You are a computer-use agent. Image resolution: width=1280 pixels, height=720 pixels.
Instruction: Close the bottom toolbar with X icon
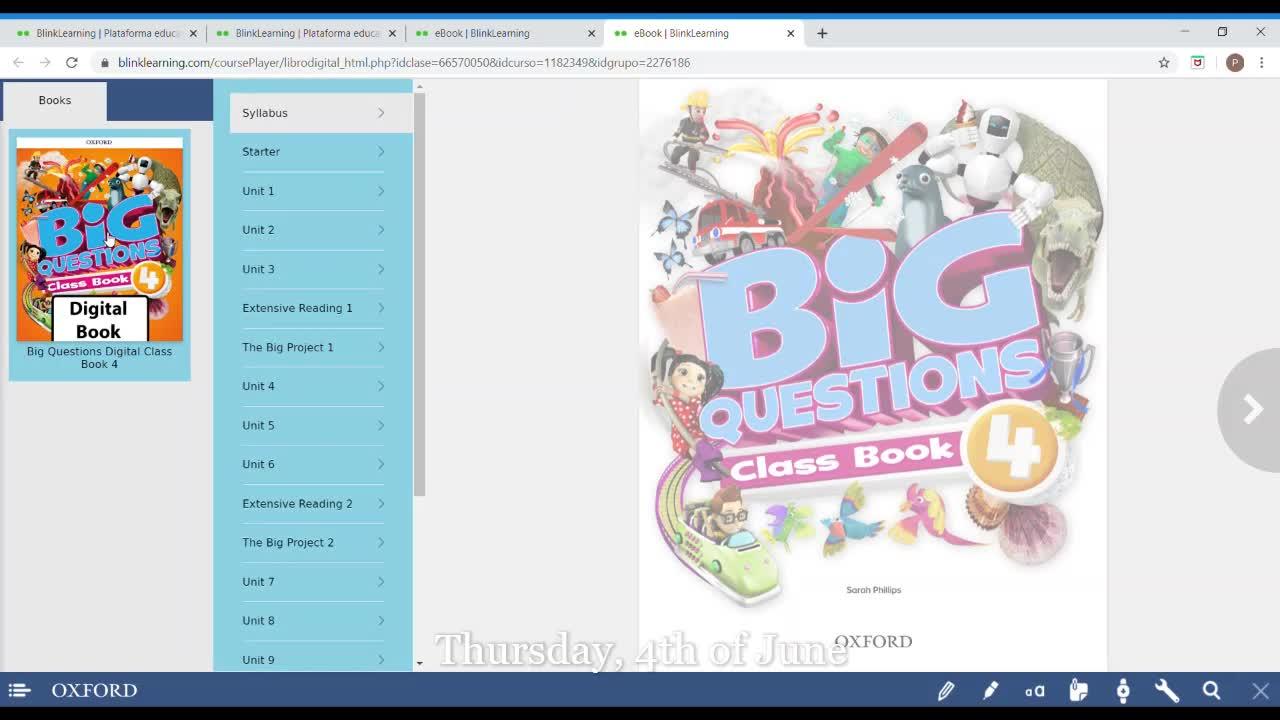[1260, 690]
